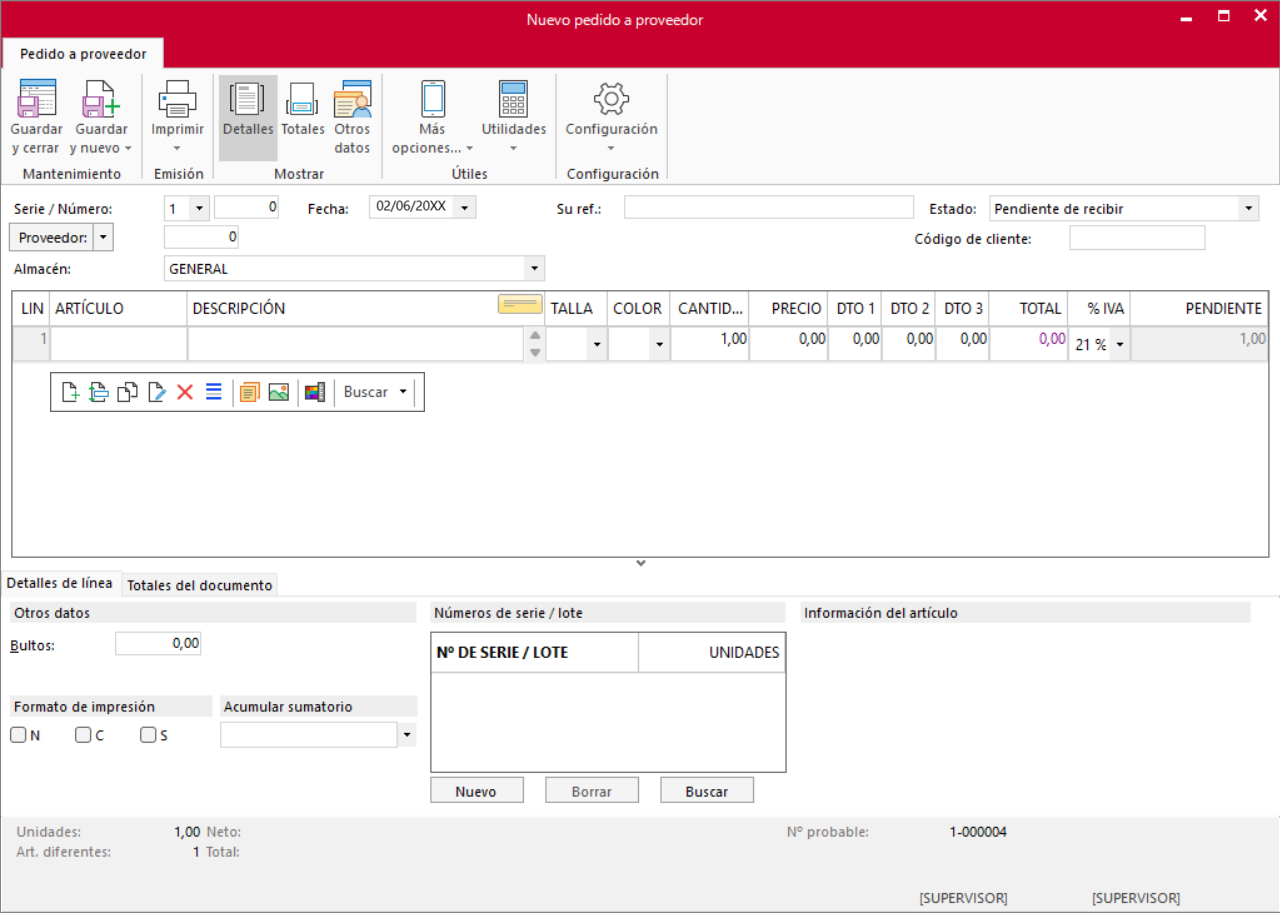Click the Nuevo serial number button
Image resolution: width=1281 pixels, height=913 pixels.
(476, 791)
